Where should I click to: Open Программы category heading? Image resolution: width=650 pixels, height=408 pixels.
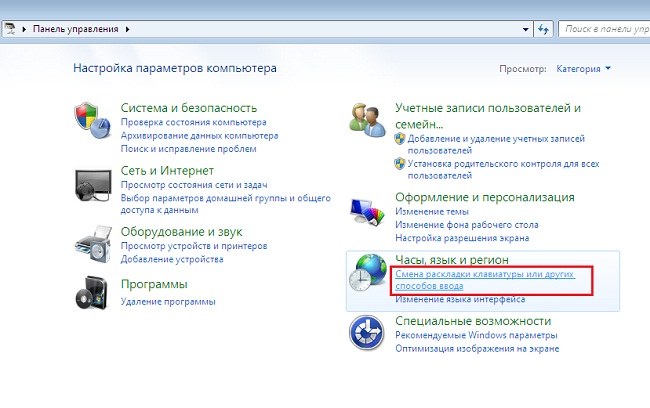[x=154, y=284]
